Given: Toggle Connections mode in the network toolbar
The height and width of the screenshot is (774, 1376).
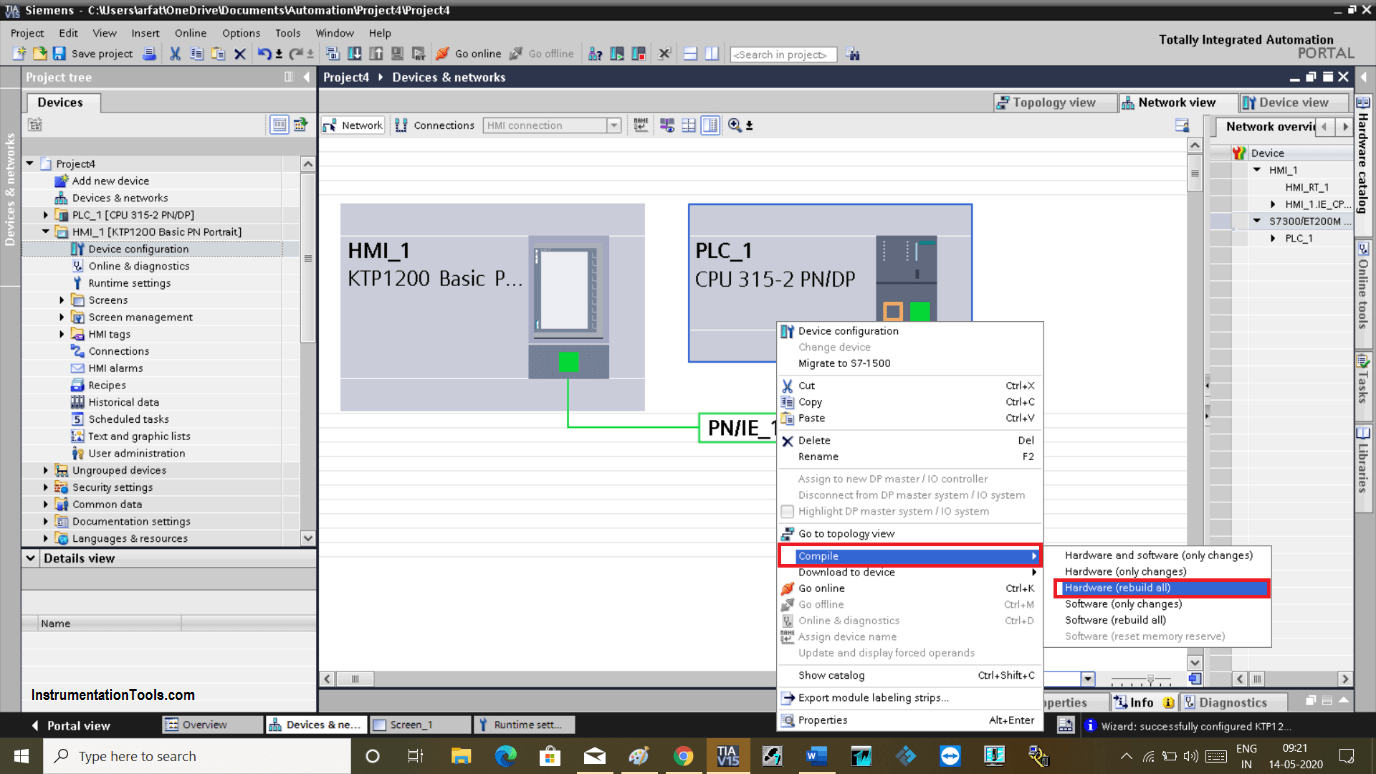Looking at the screenshot, I should [435, 125].
